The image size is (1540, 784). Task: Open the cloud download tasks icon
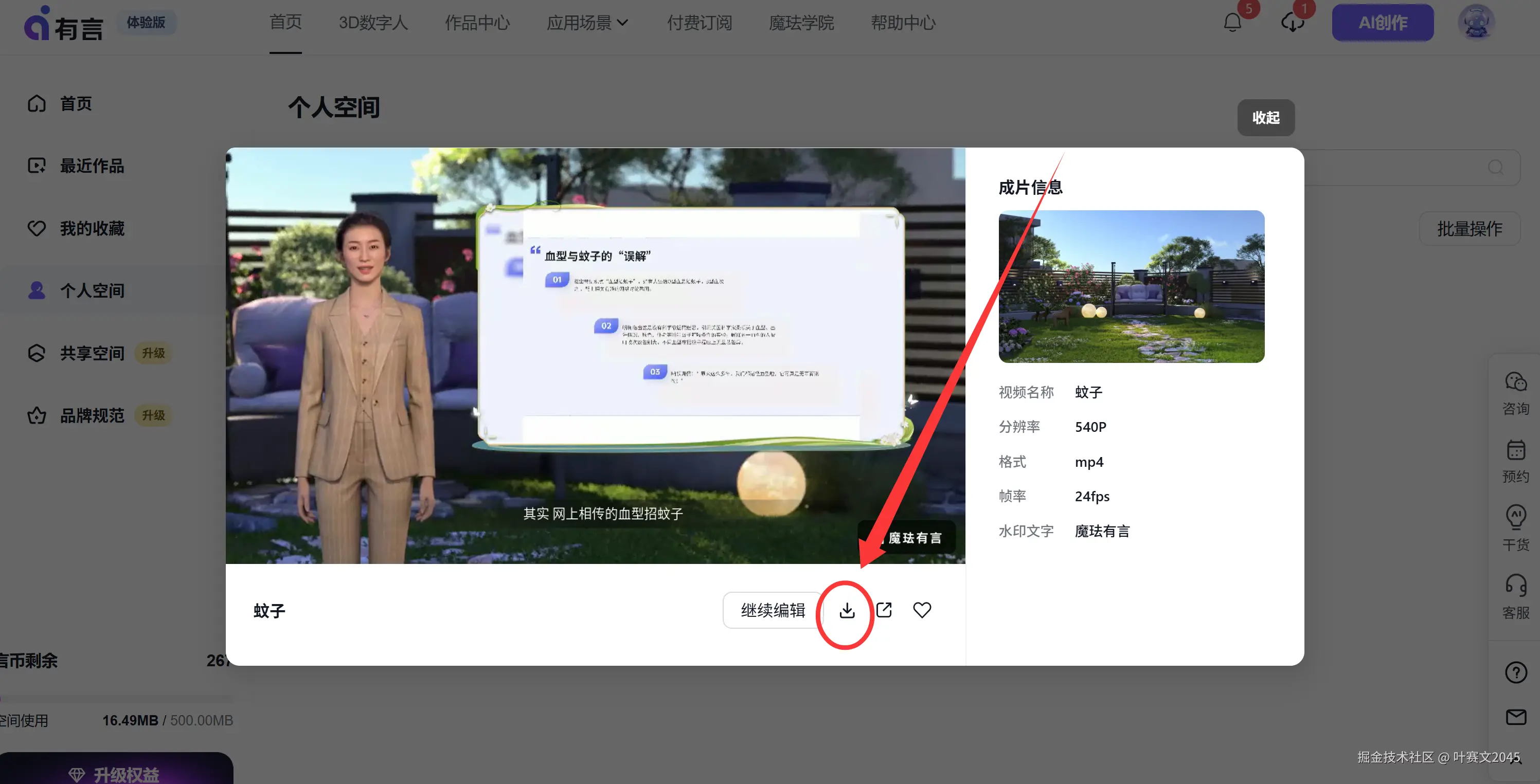[1292, 23]
